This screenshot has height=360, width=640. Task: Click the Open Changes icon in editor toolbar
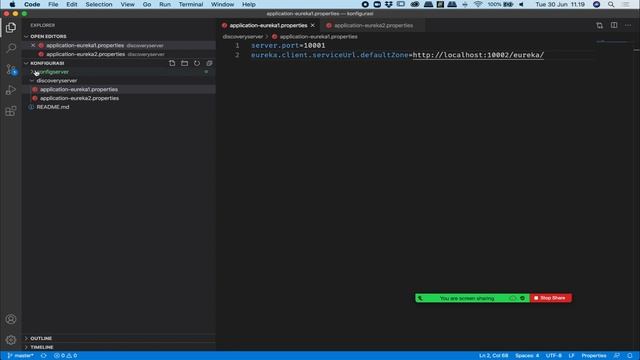click(x=599, y=25)
